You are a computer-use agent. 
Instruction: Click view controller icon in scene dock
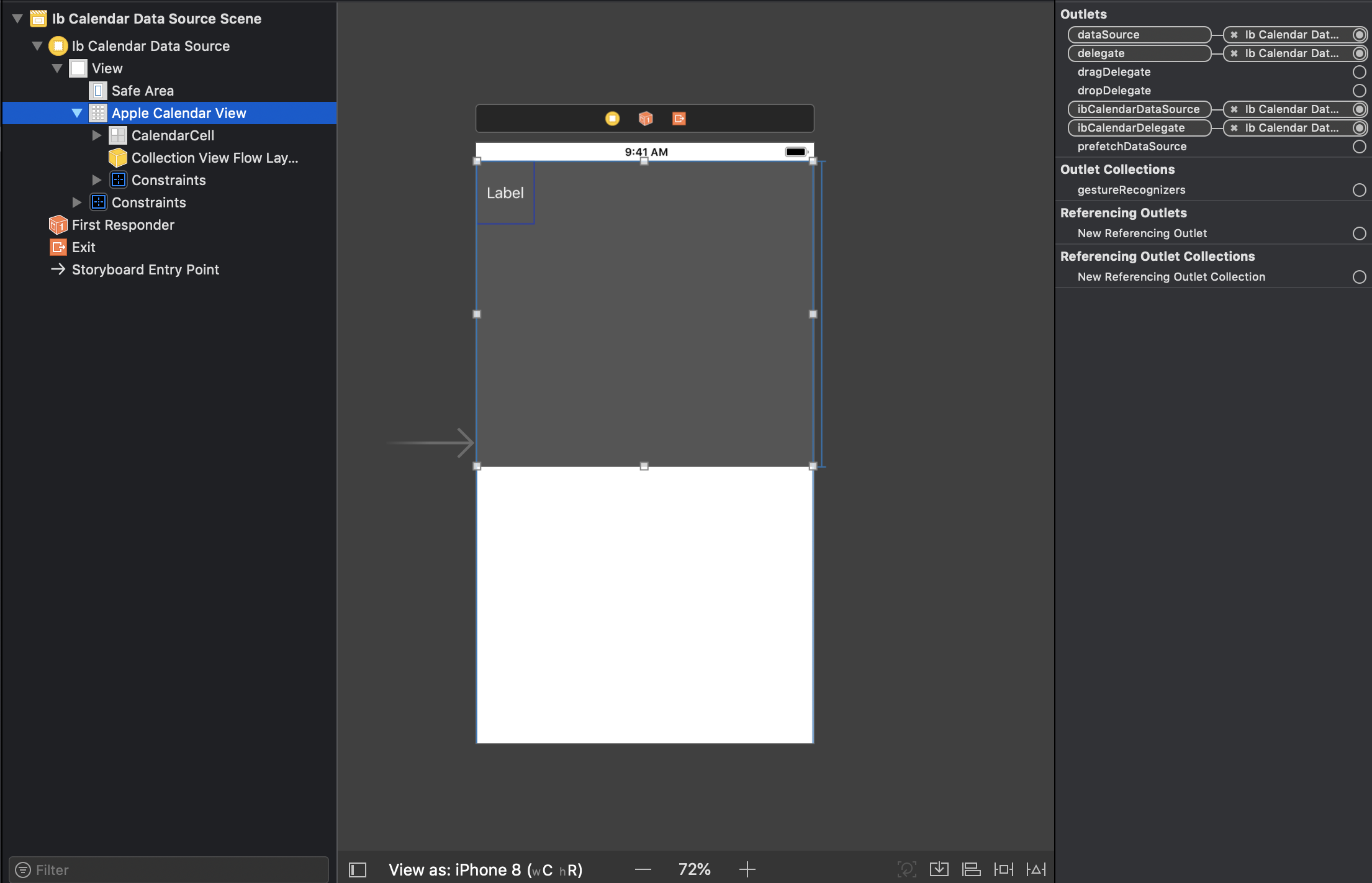pyautogui.click(x=612, y=119)
